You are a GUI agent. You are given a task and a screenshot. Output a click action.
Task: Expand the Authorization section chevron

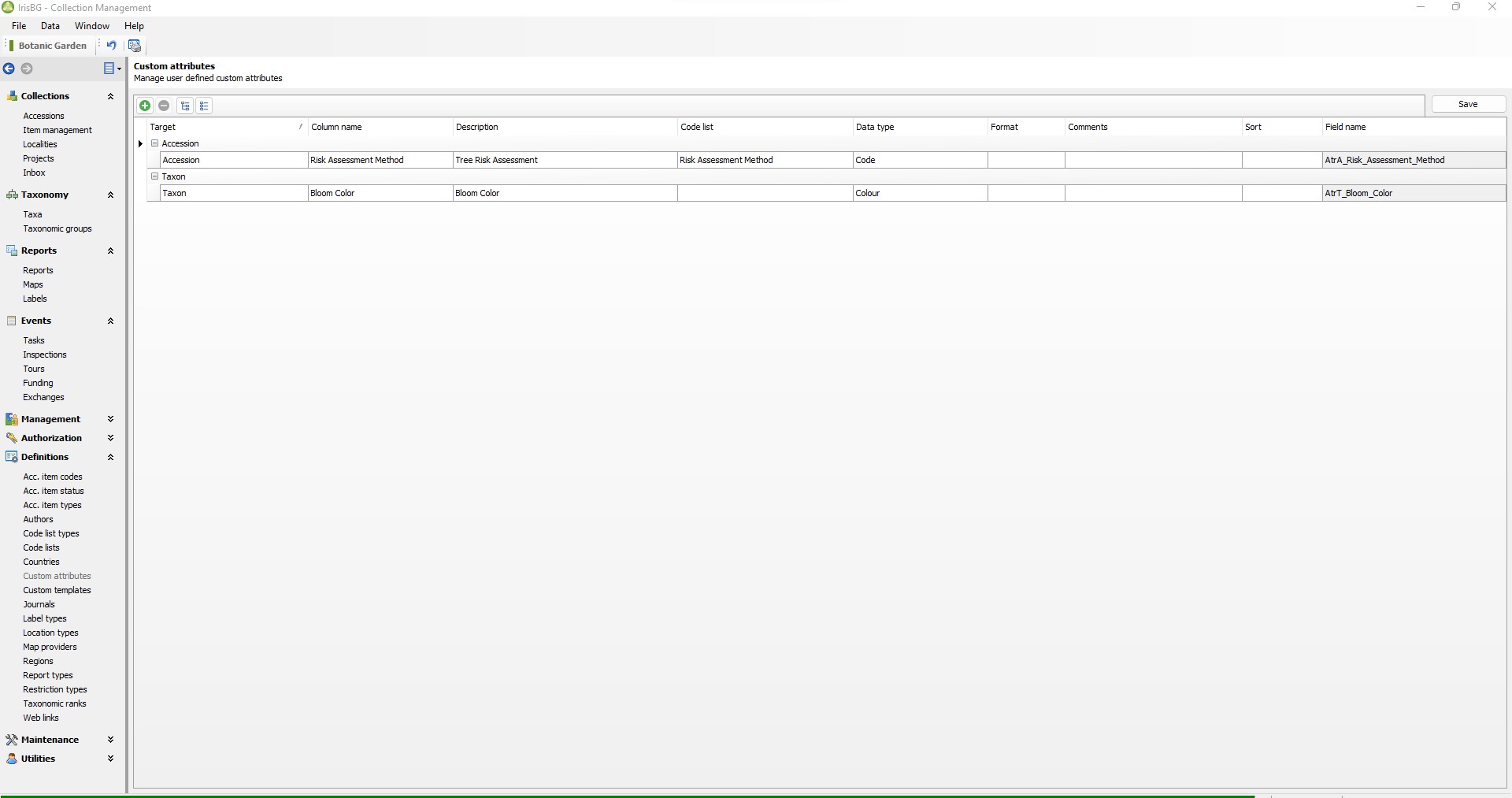(110, 438)
